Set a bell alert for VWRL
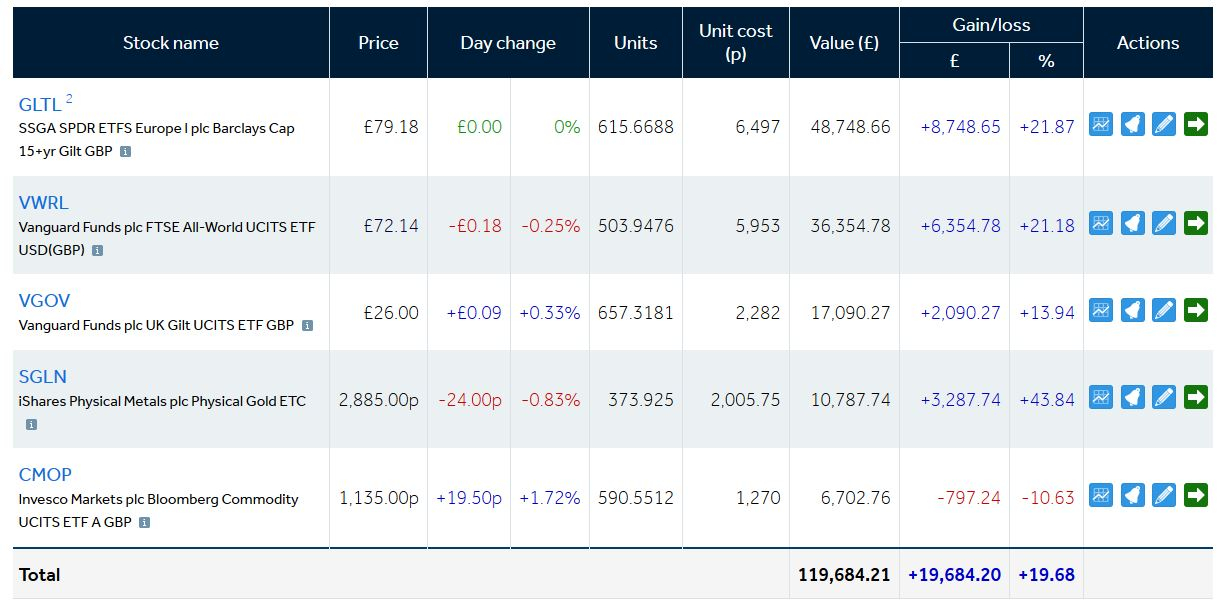This screenshot has height=607, width=1227. coord(1132,223)
